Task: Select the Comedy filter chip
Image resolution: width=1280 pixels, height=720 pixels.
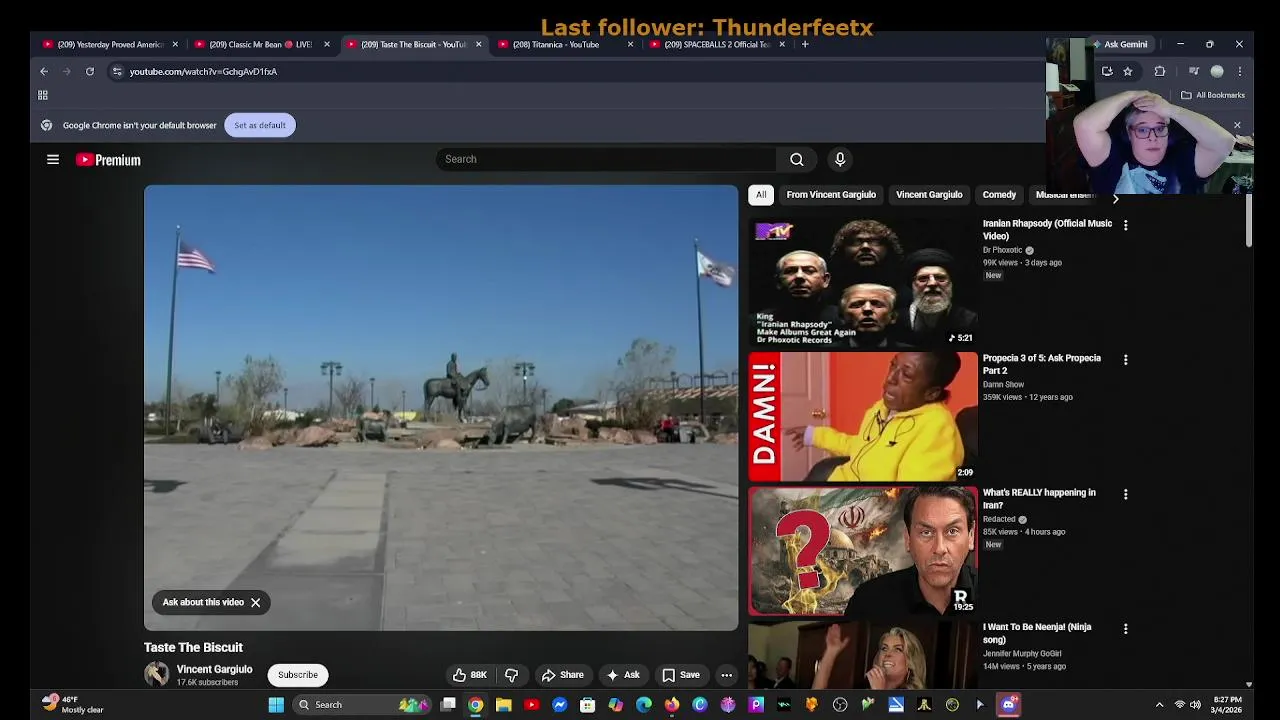Action: (x=999, y=195)
